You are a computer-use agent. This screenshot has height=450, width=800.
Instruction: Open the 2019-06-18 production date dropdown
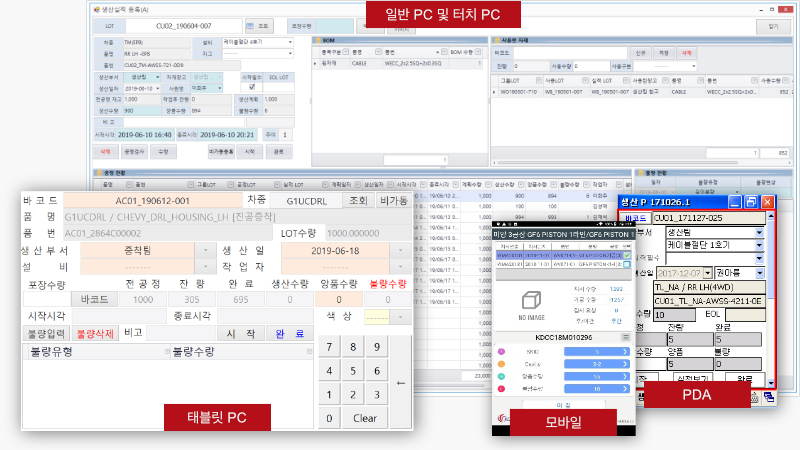401,251
